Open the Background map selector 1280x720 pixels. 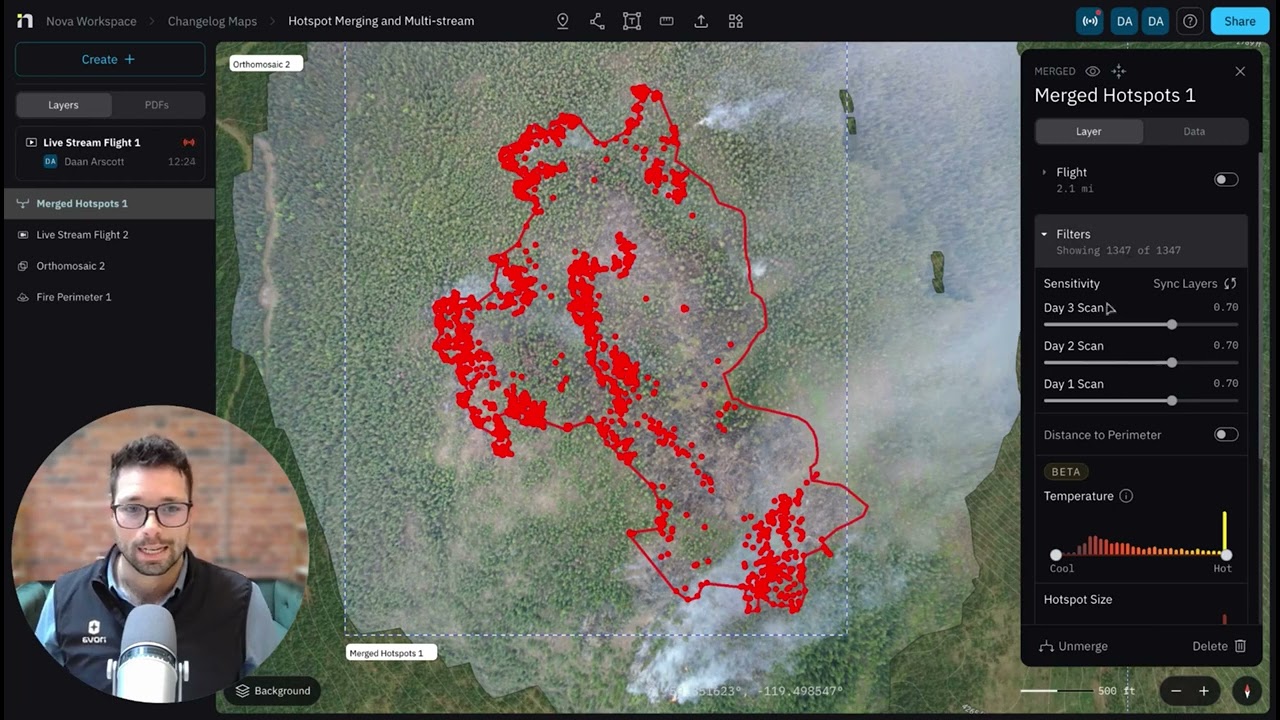coord(273,691)
